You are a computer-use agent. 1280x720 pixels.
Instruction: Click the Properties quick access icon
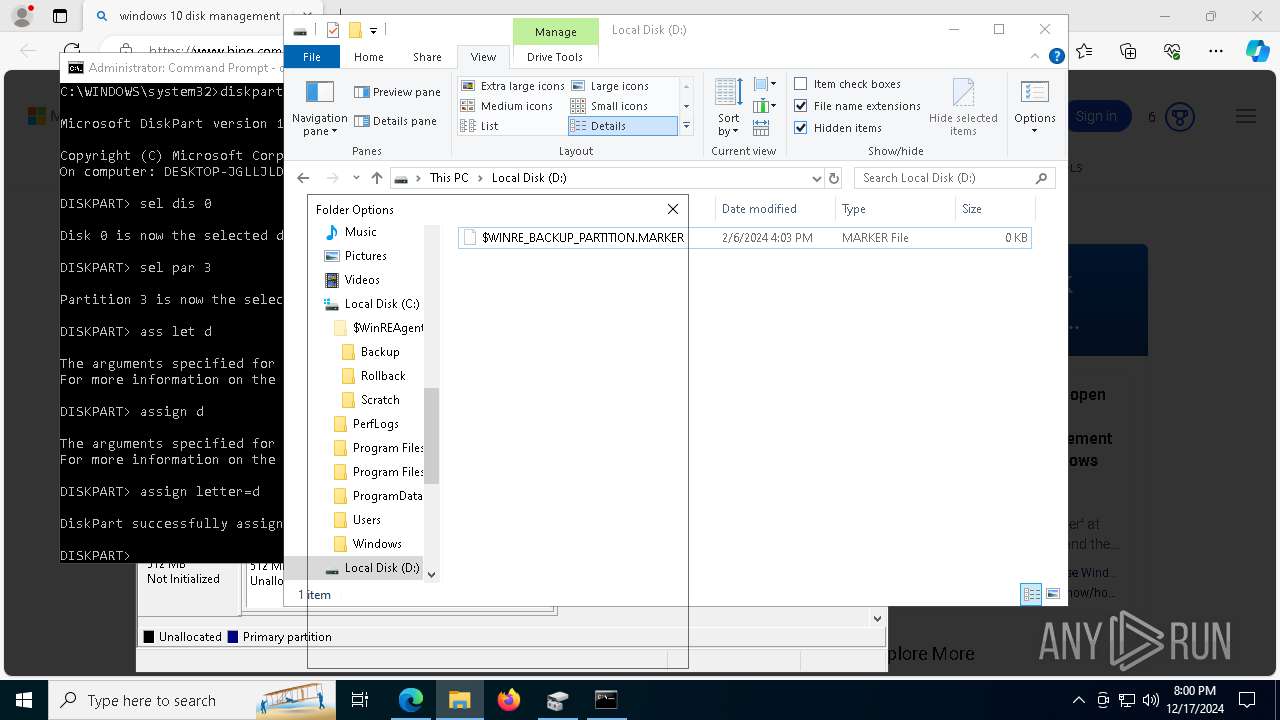click(333, 30)
